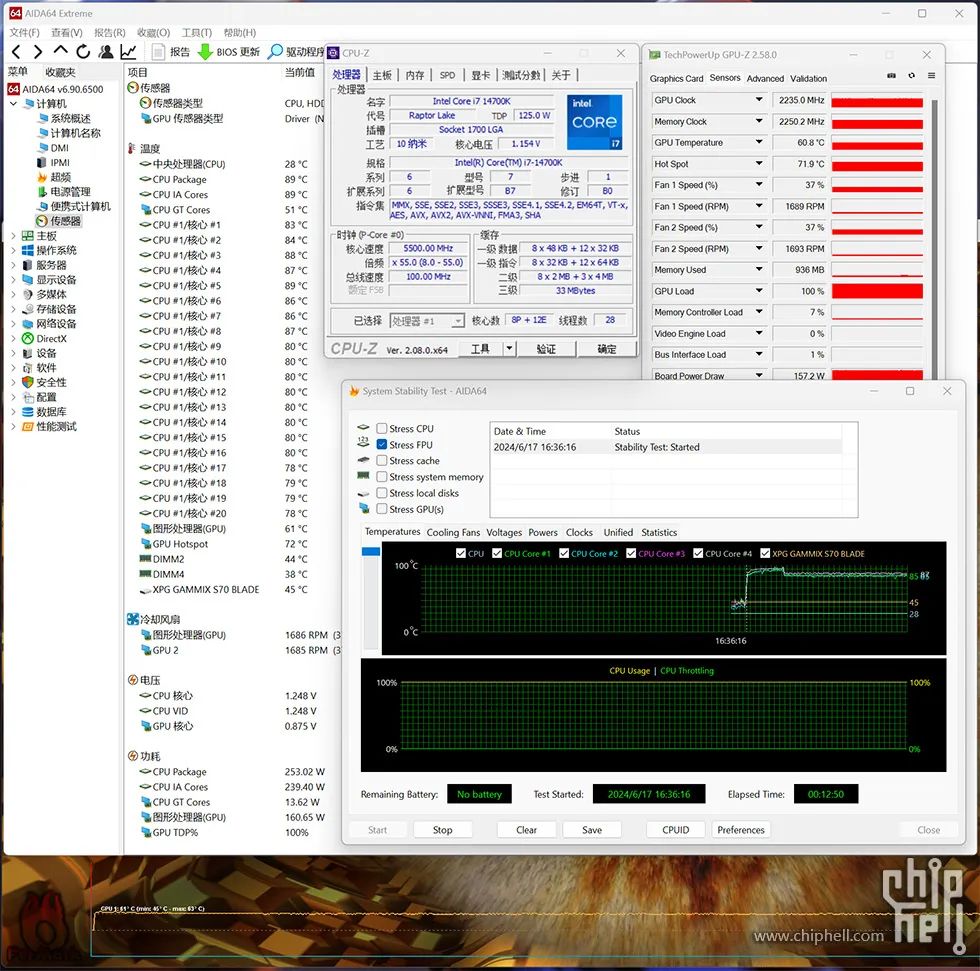980x971 pixels.
Task: Click the Stress GPU(s) row icon
Action: (364, 509)
